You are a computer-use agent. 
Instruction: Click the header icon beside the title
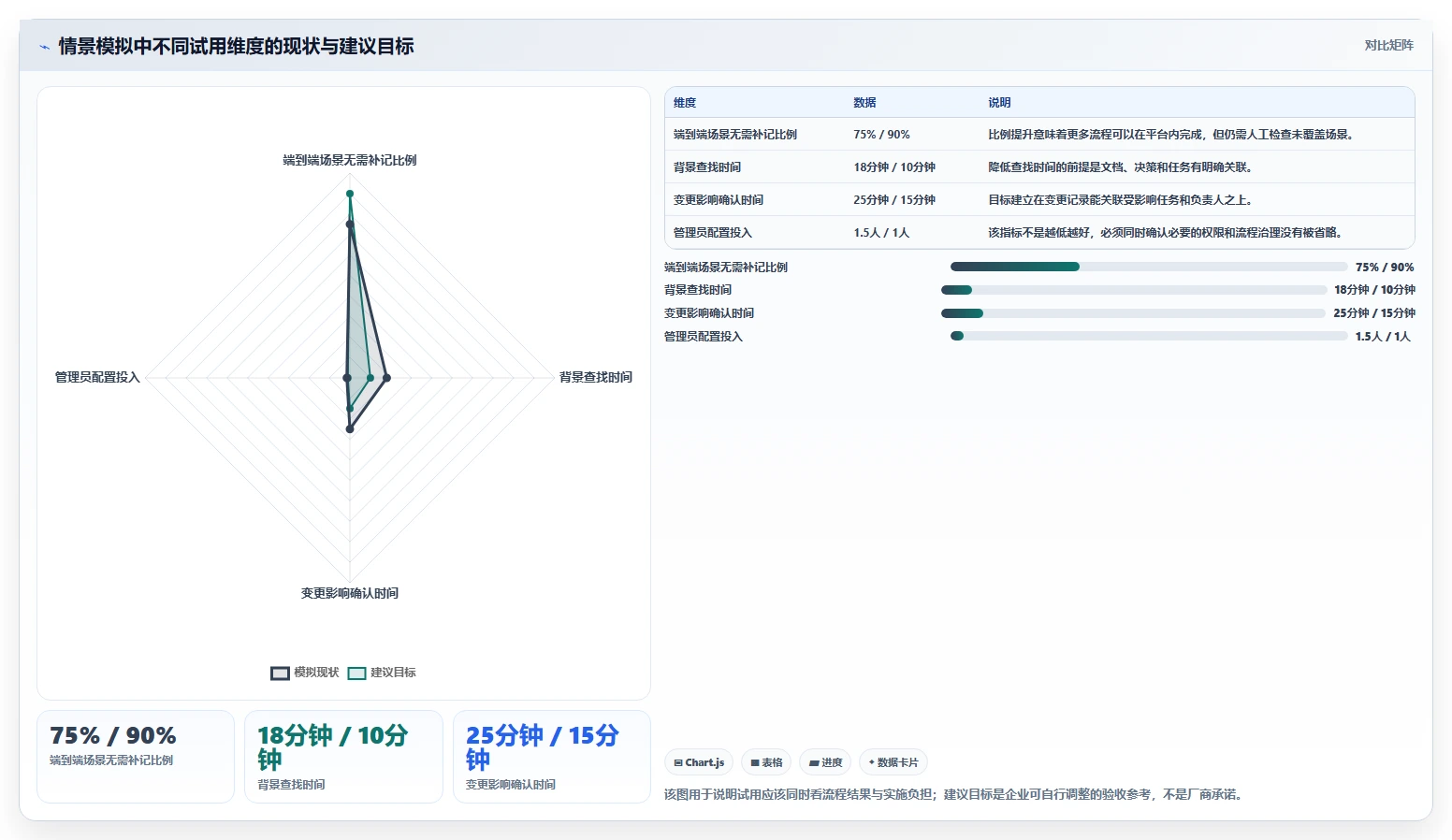click(44, 47)
